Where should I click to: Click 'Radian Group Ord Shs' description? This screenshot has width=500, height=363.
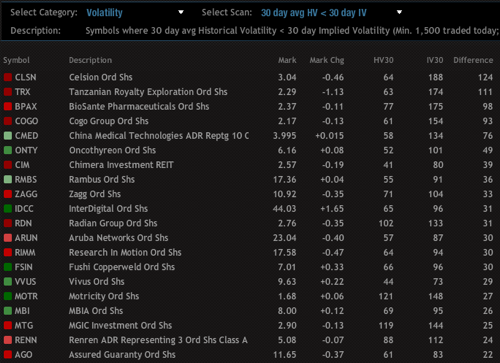(113, 223)
